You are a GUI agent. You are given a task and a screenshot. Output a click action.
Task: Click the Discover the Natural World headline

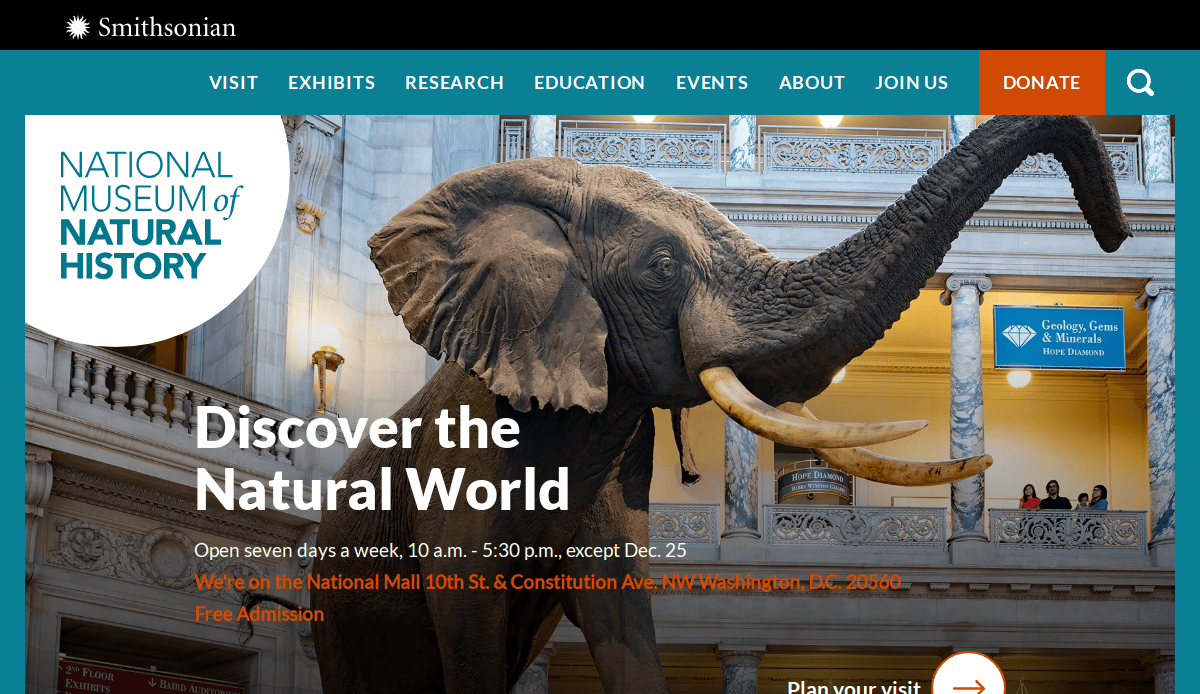coord(381,460)
